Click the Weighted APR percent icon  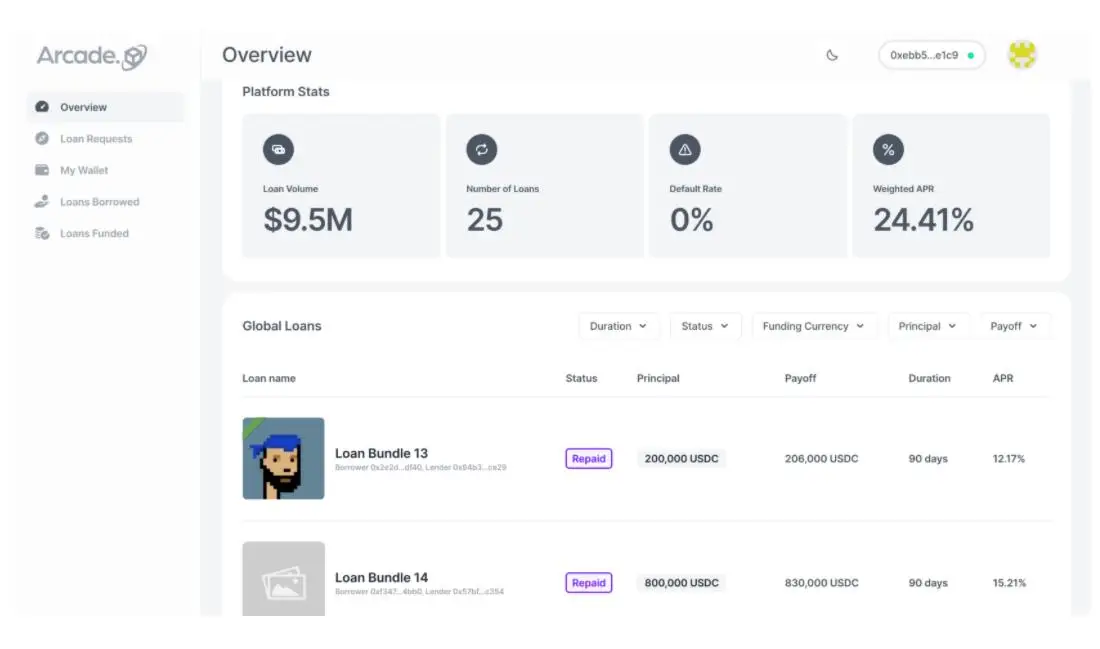point(888,150)
